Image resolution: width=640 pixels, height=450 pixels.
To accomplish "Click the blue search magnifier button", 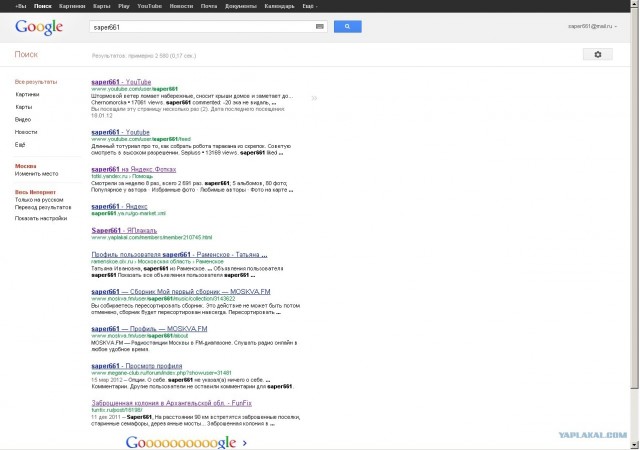I will (x=347, y=27).
